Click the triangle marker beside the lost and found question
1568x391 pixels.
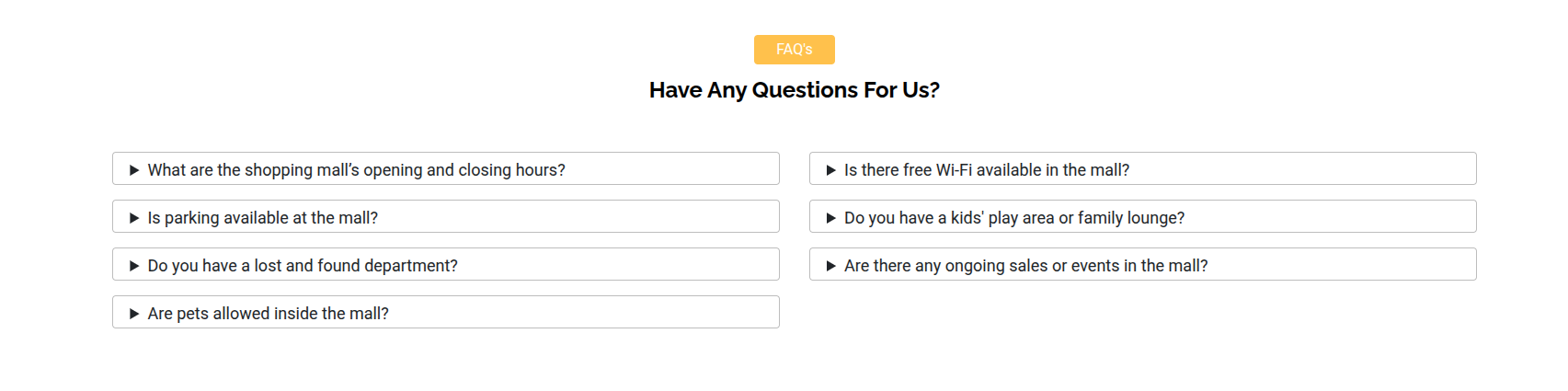click(134, 266)
